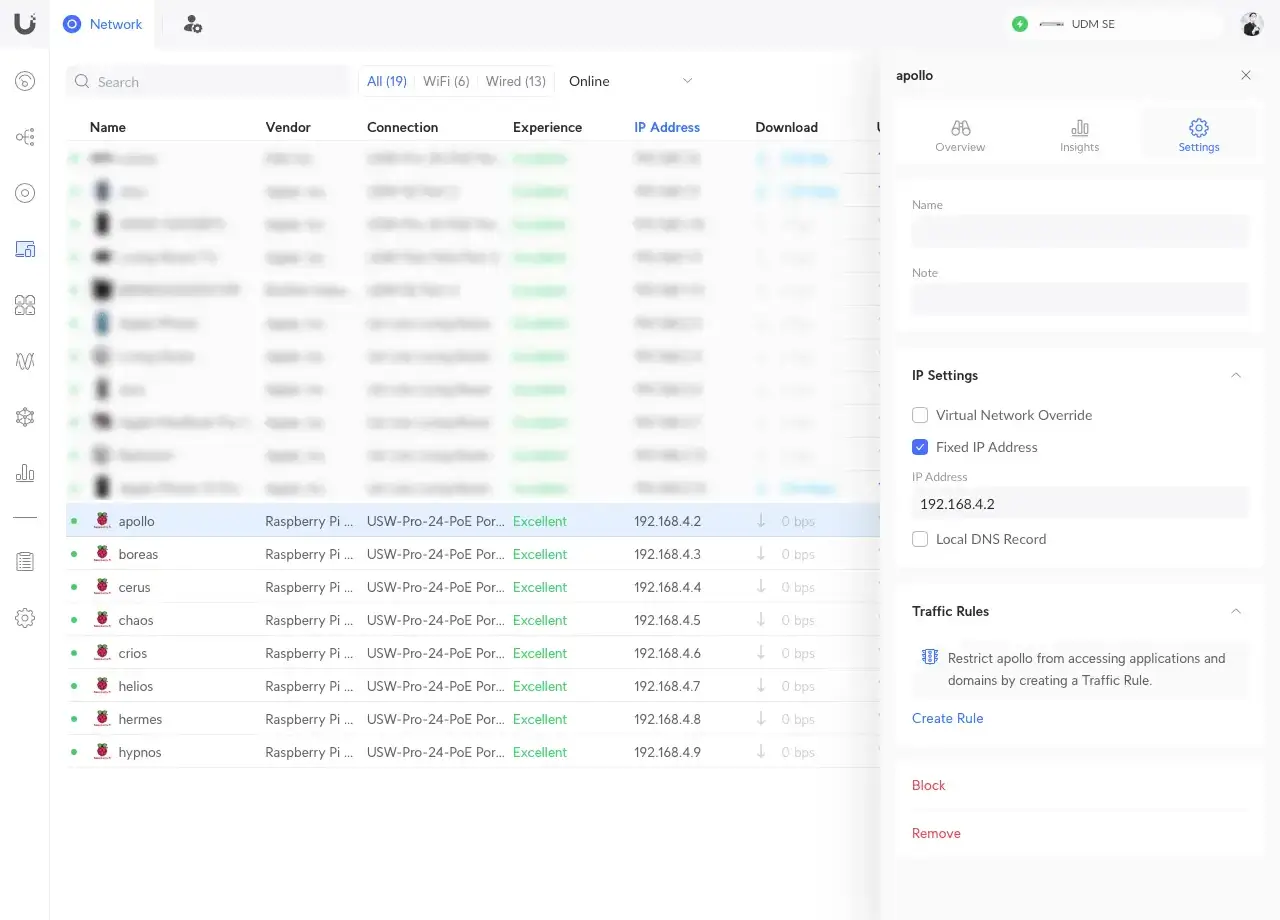Enable the Local DNS Record checkbox
Screen dimensions: 1280x920
point(920,539)
